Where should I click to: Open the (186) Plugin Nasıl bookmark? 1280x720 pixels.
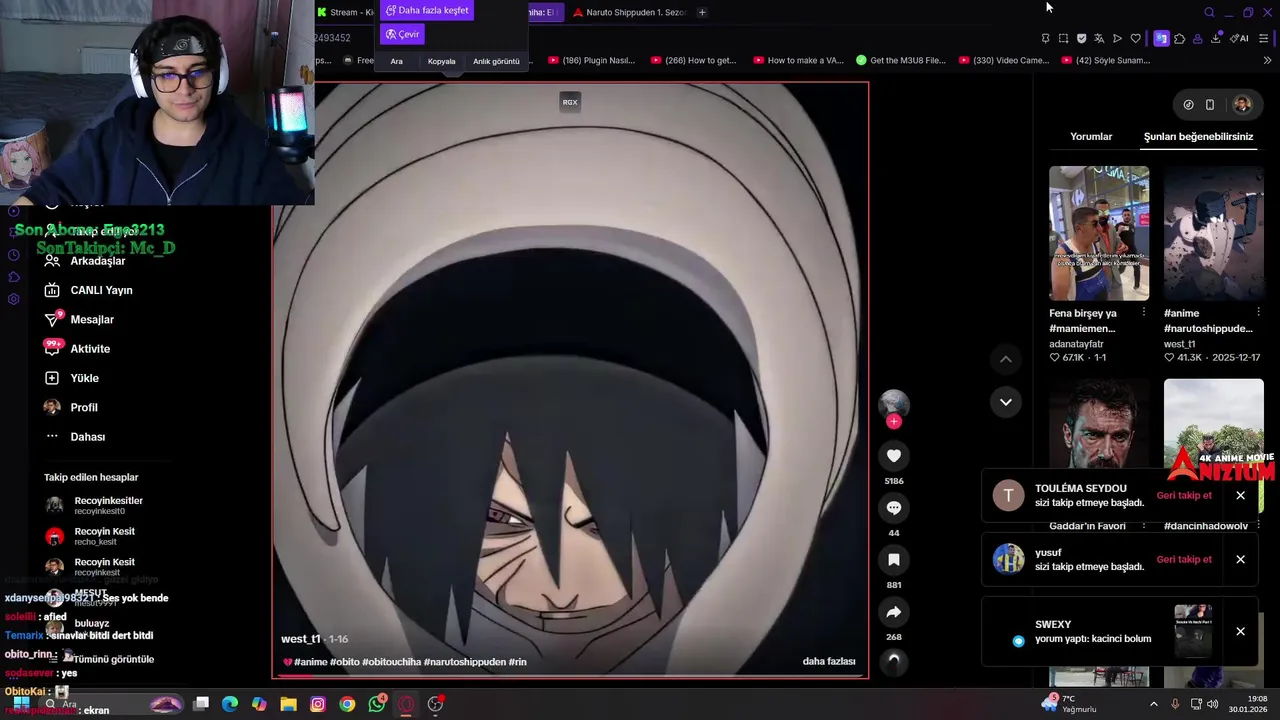tap(591, 60)
